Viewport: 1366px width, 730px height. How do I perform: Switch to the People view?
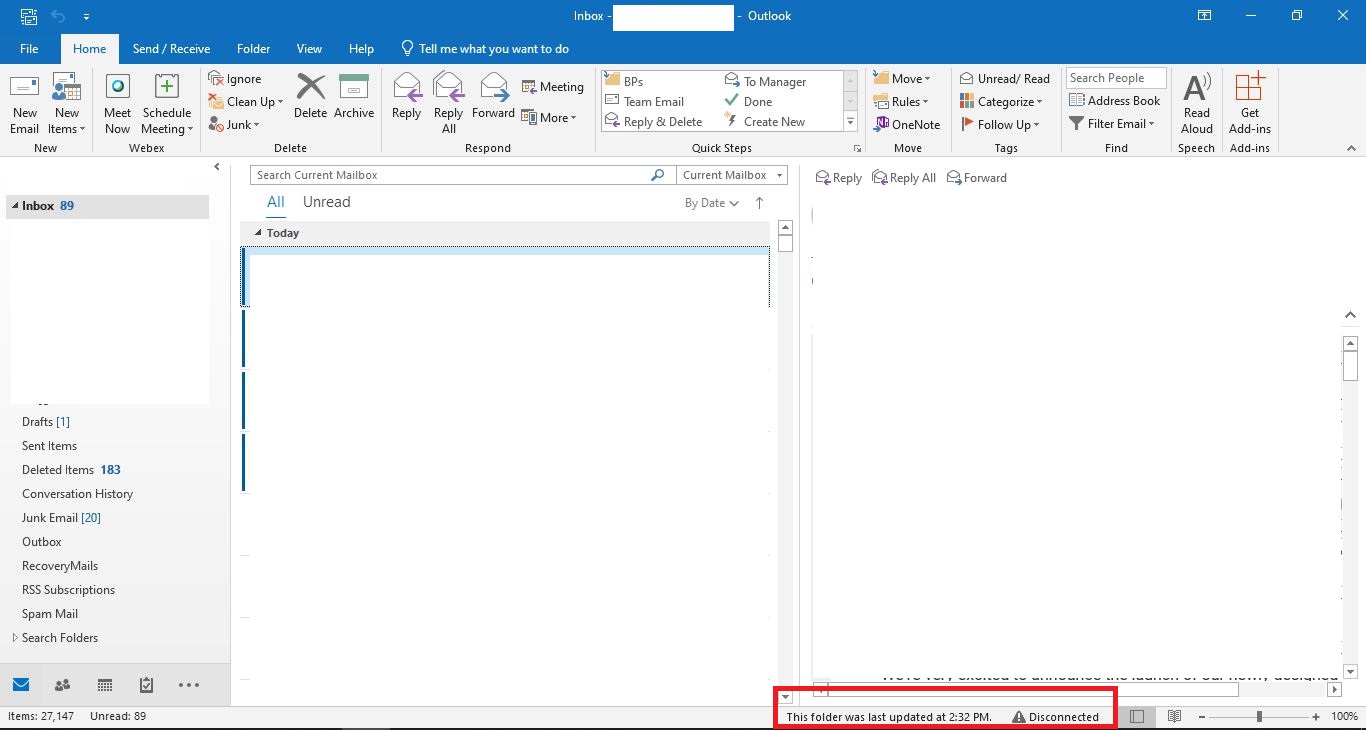(x=62, y=685)
